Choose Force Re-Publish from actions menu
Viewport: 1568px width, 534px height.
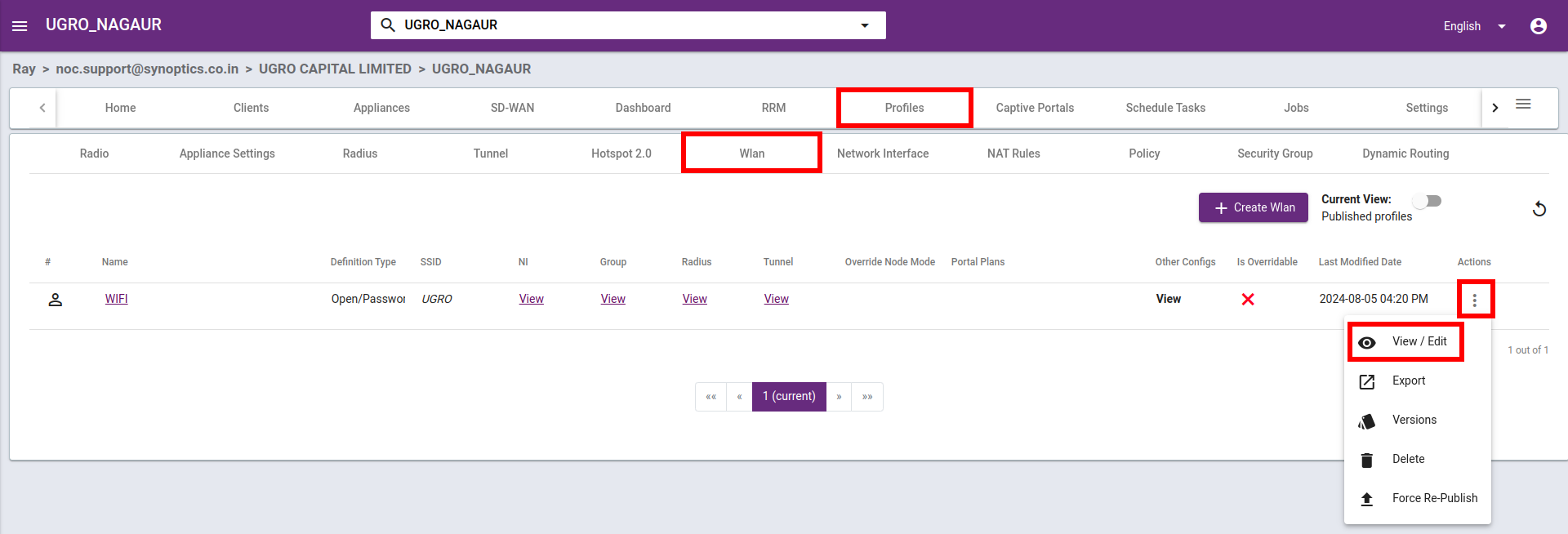(x=1418, y=498)
